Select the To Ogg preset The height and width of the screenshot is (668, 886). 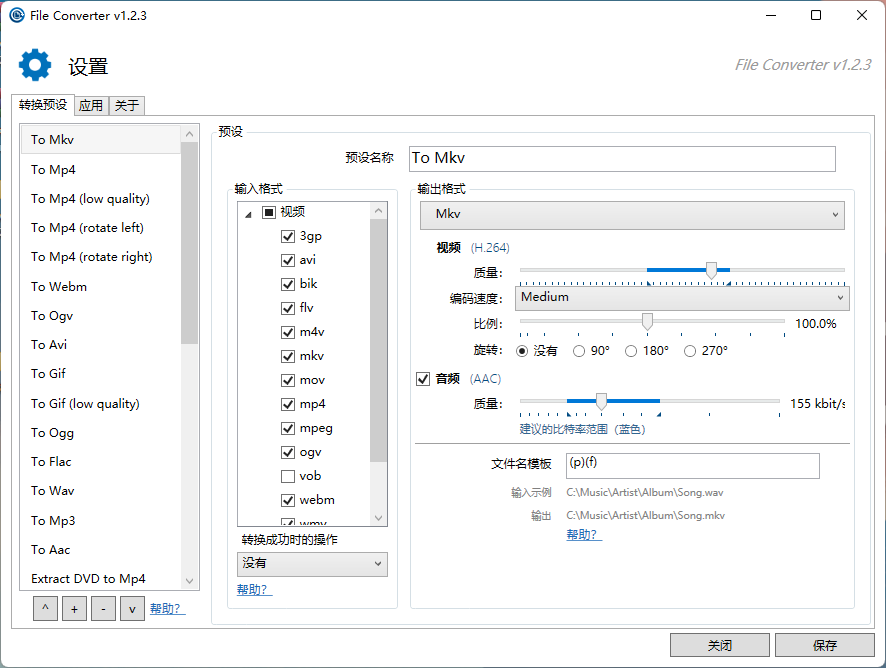[101, 433]
